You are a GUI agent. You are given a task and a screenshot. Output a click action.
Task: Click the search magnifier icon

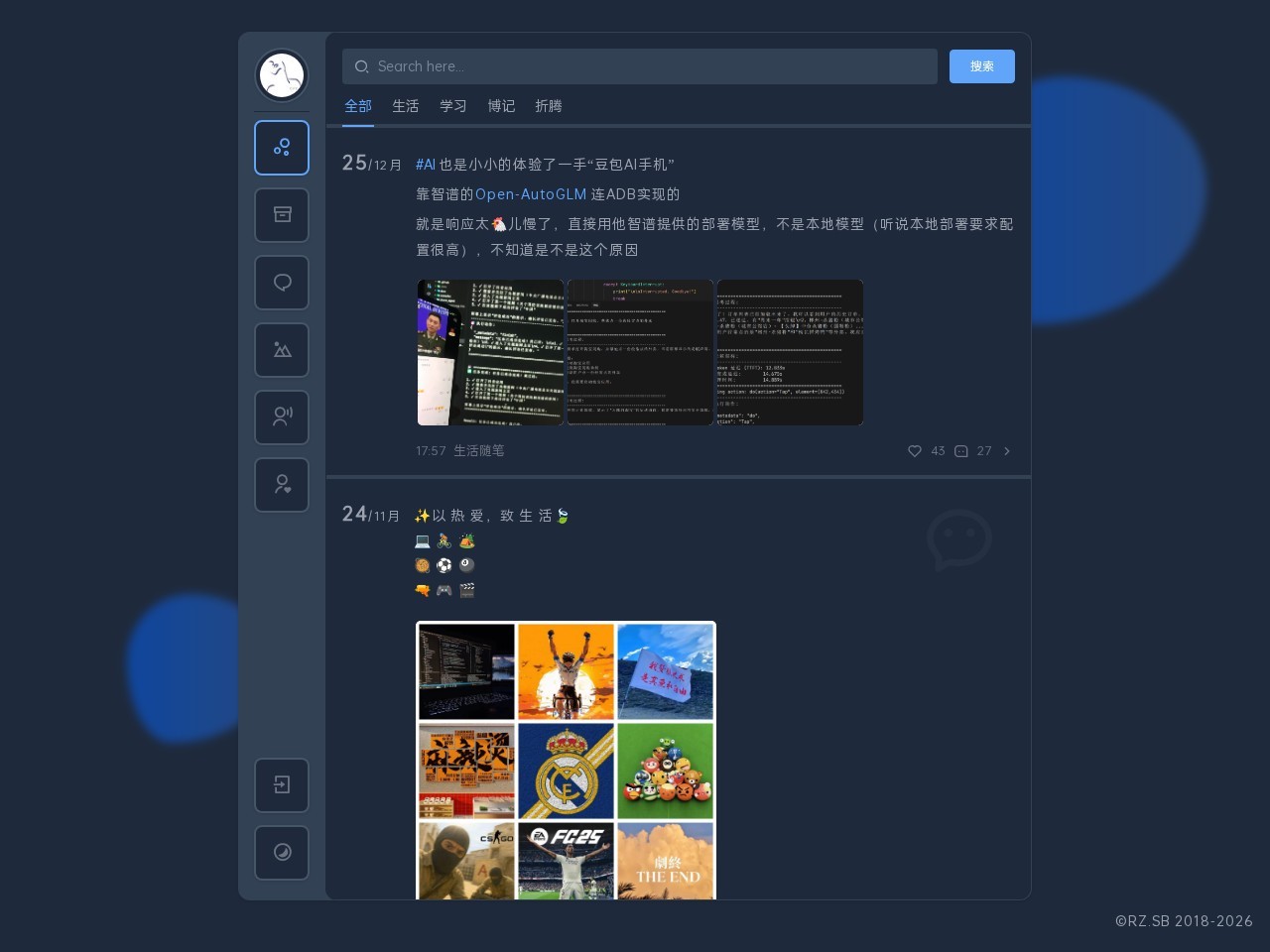362,66
